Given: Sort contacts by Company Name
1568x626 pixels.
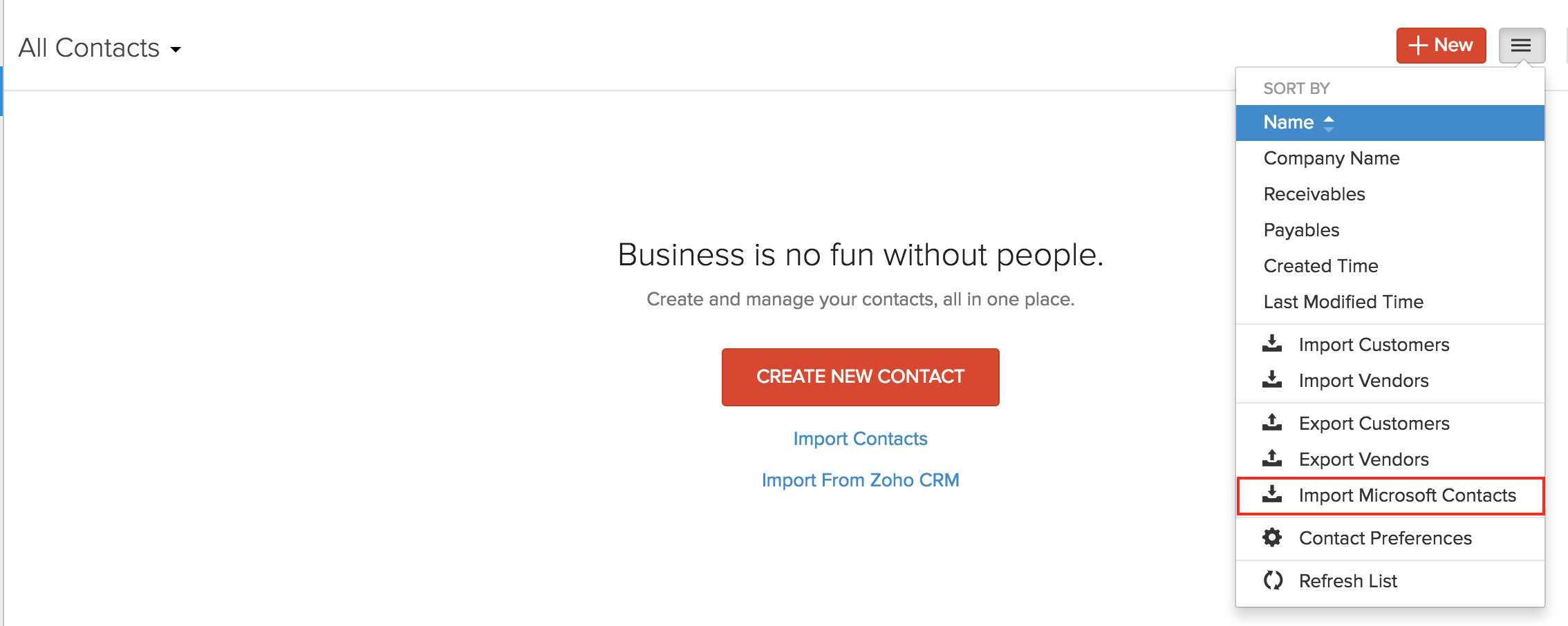Looking at the screenshot, I should point(1331,158).
